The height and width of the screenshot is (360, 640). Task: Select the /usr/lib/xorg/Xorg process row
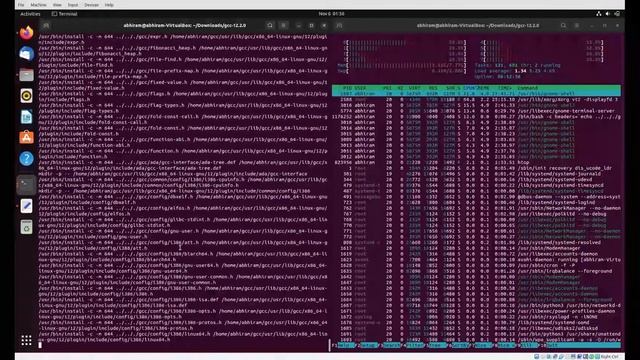(476, 99)
